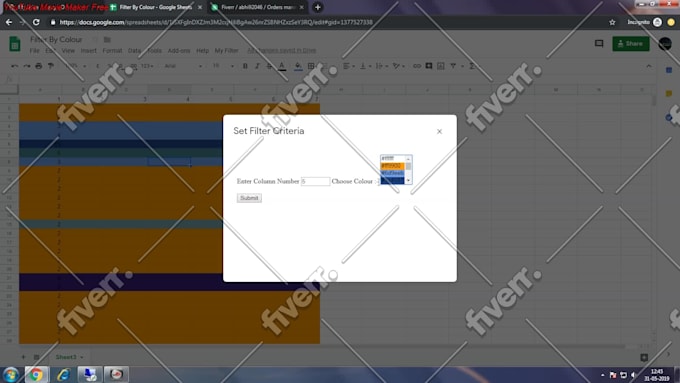Viewport: 680px width, 383px height.
Task: Reload the page in Chrome
Action: click(x=36, y=22)
